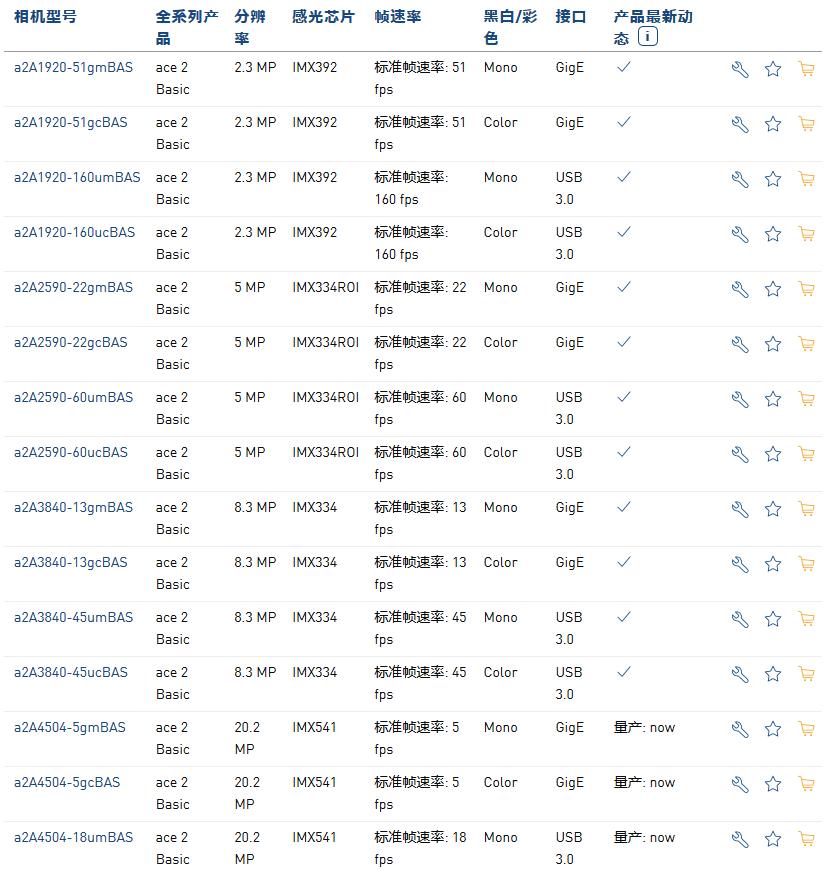Open the a2A2590-22gcBAS product link
Screen dimensions: 826x869
pyautogui.click(x=70, y=343)
